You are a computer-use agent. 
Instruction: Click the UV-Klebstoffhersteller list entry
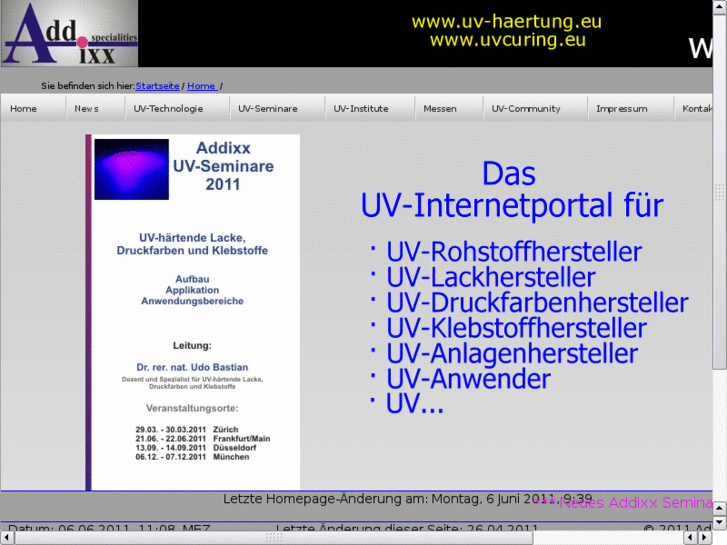[x=516, y=328]
